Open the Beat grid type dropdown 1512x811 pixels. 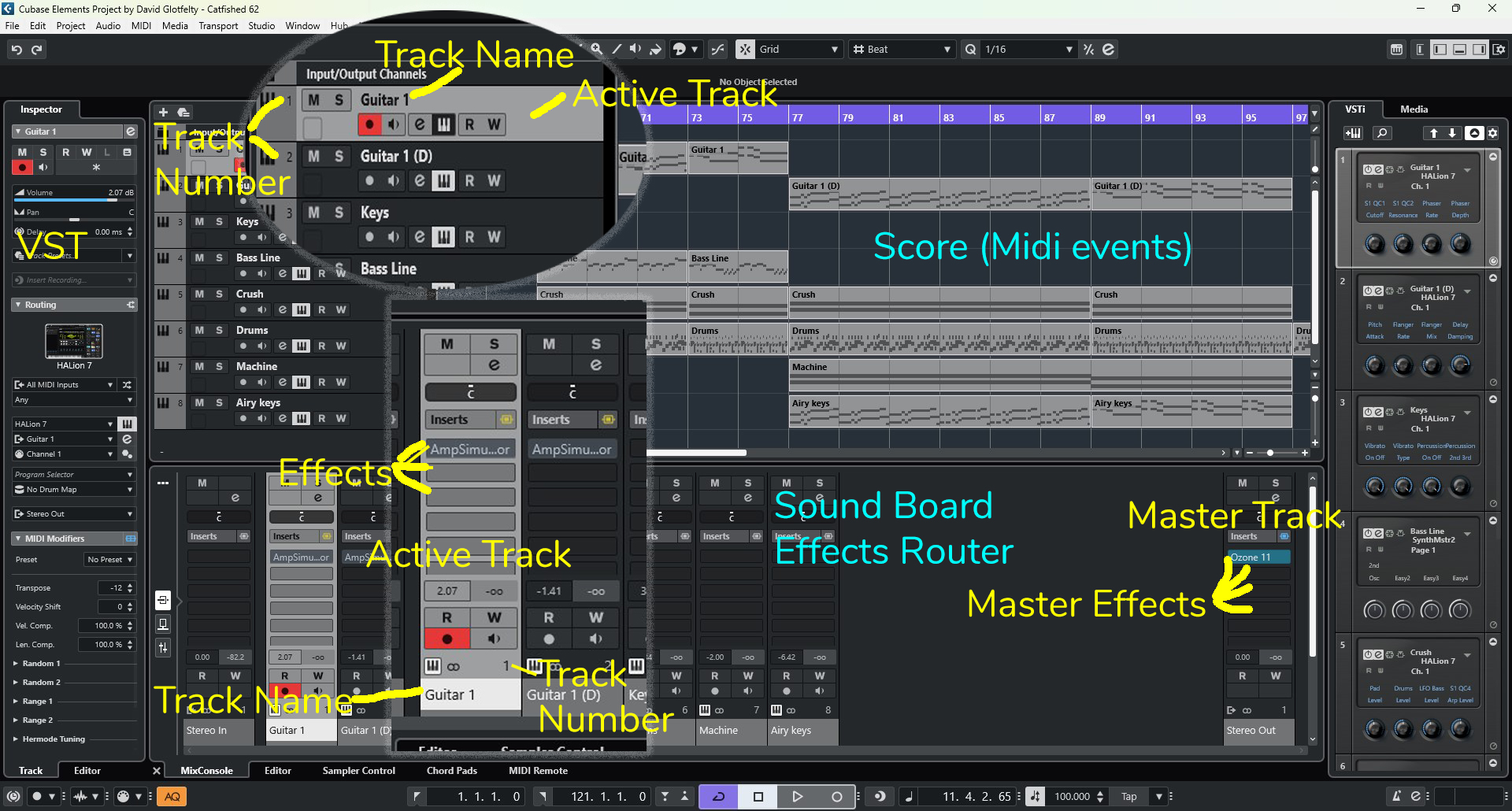pyautogui.click(x=902, y=49)
